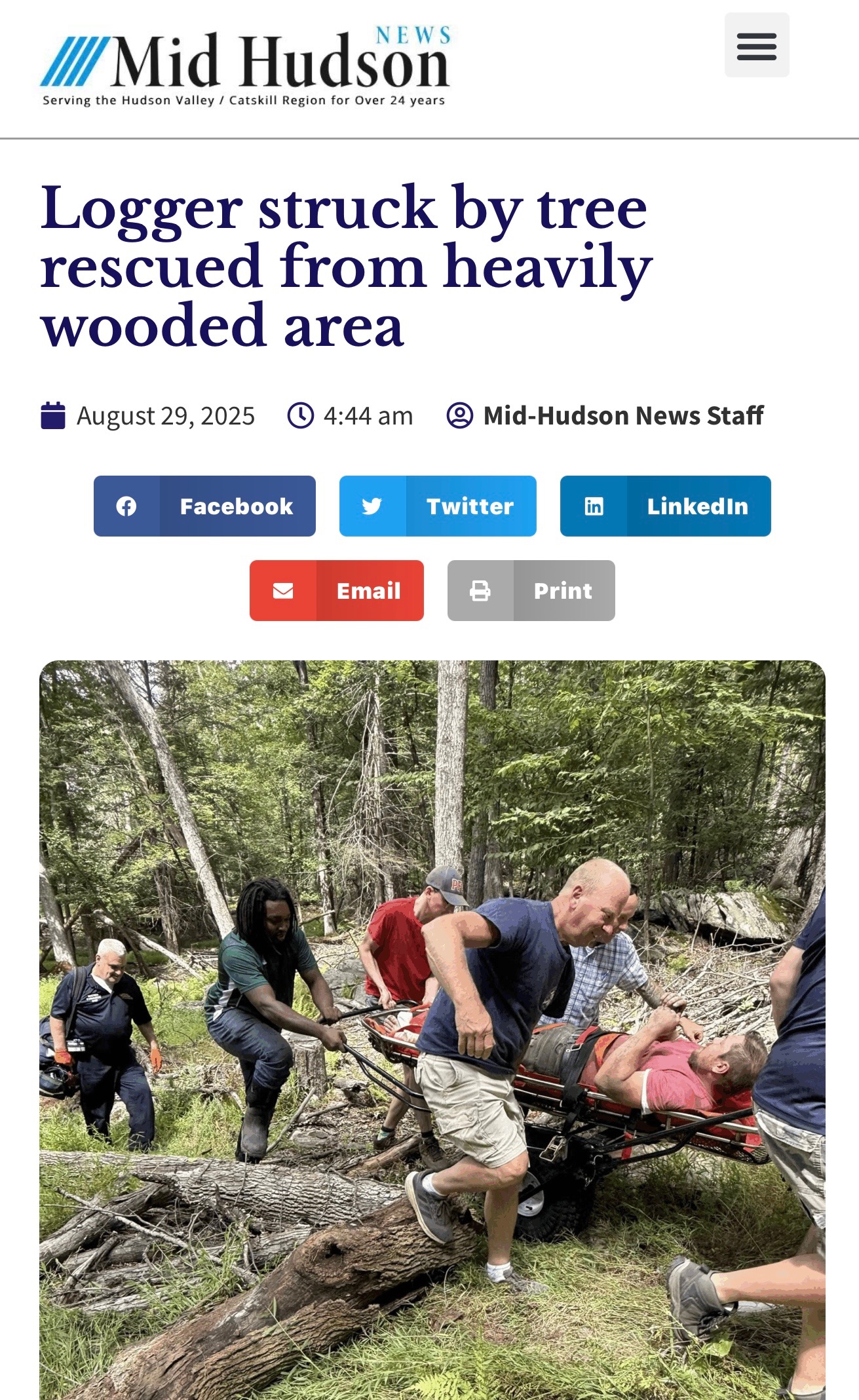This screenshot has width=859, height=1400.
Task: Click the envelope Email icon
Action: 283,591
